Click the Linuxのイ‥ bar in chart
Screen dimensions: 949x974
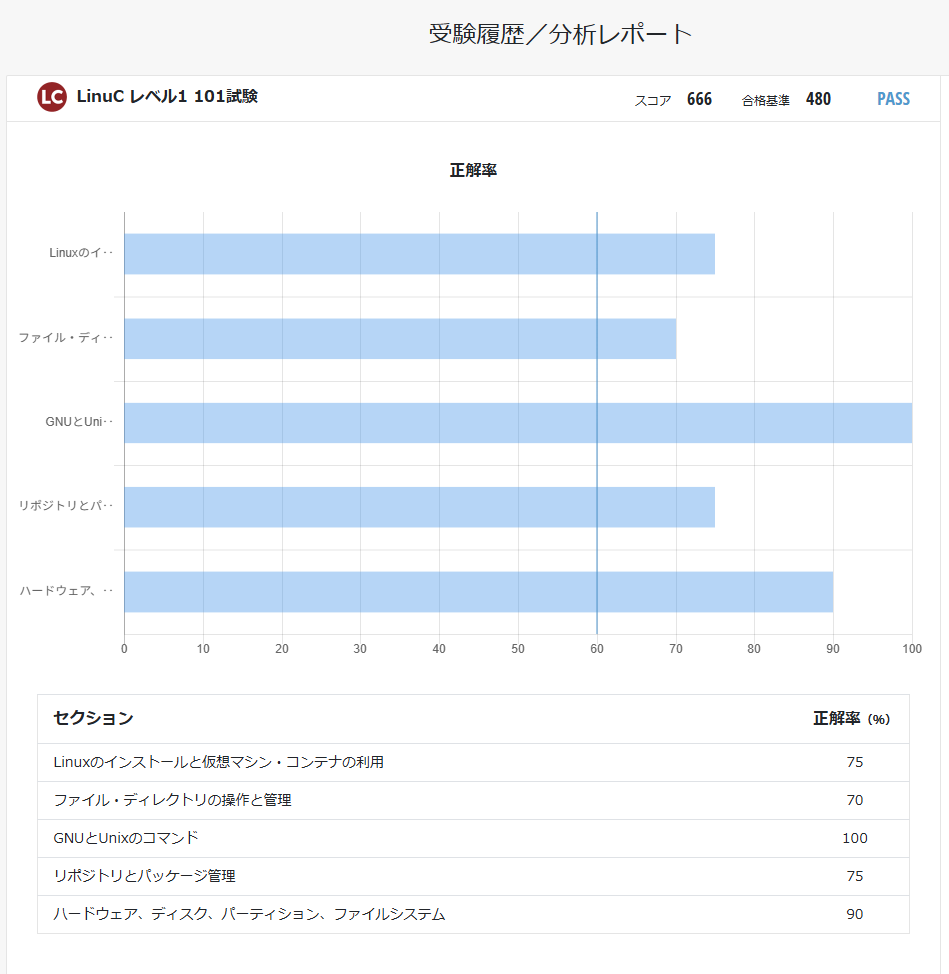coord(419,254)
